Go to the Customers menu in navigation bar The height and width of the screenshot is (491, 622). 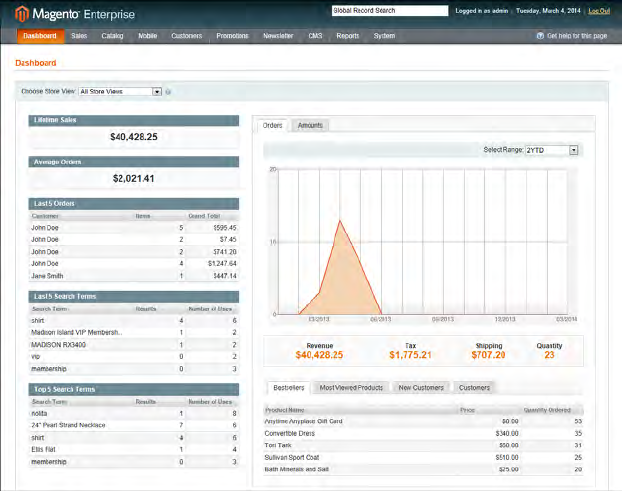186,36
